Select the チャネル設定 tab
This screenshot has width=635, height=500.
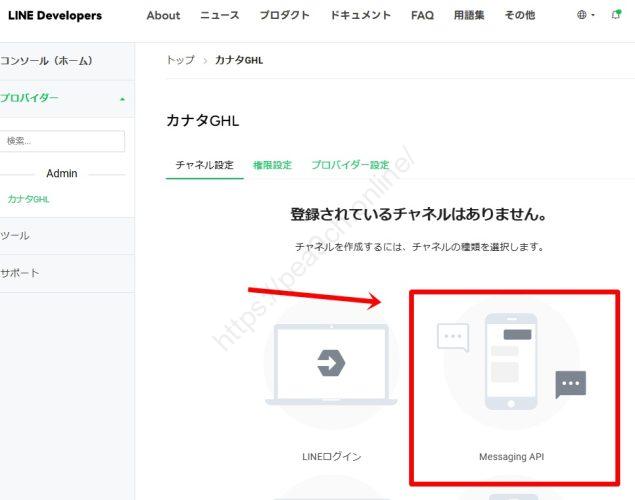point(204,165)
